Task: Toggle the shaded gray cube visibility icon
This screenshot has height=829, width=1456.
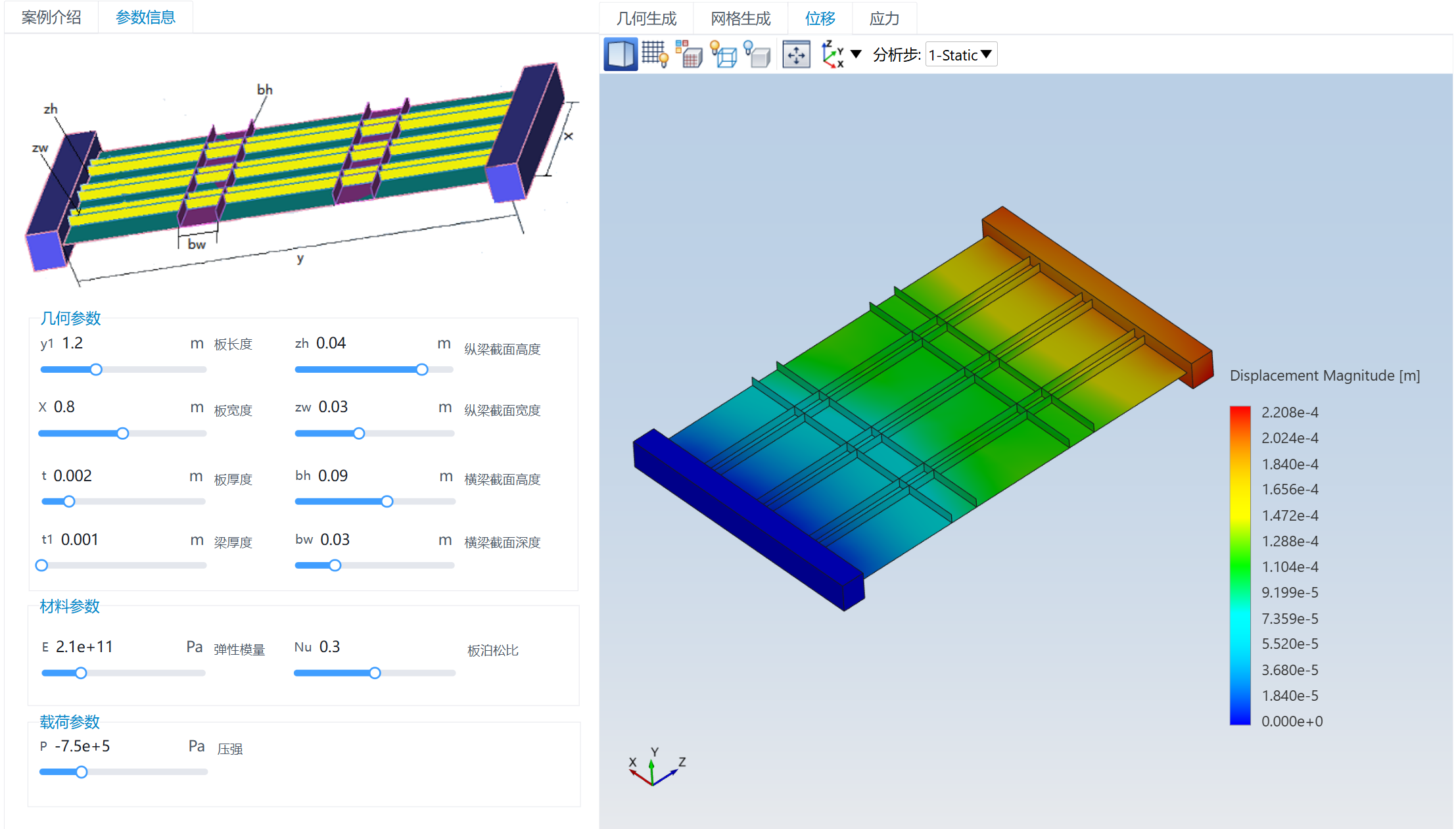Action: click(758, 55)
